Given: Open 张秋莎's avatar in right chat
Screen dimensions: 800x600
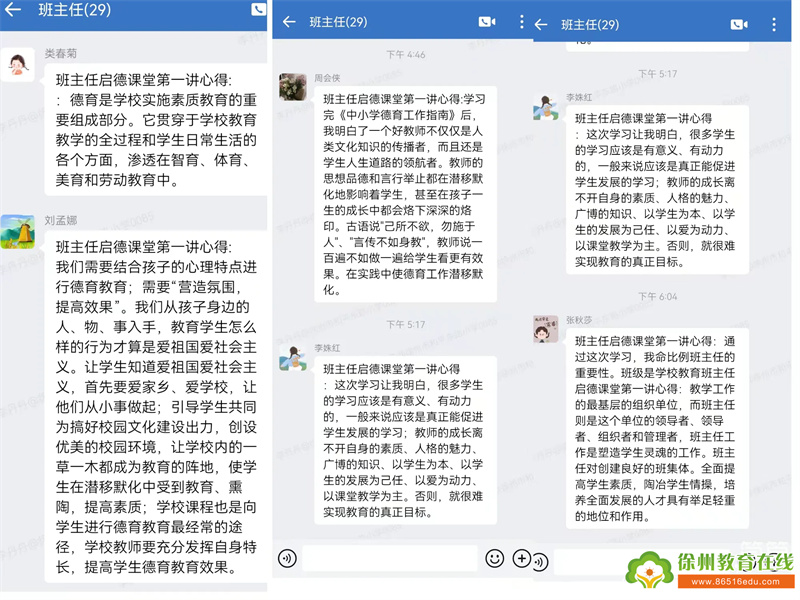Looking at the screenshot, I should (545, 329).
